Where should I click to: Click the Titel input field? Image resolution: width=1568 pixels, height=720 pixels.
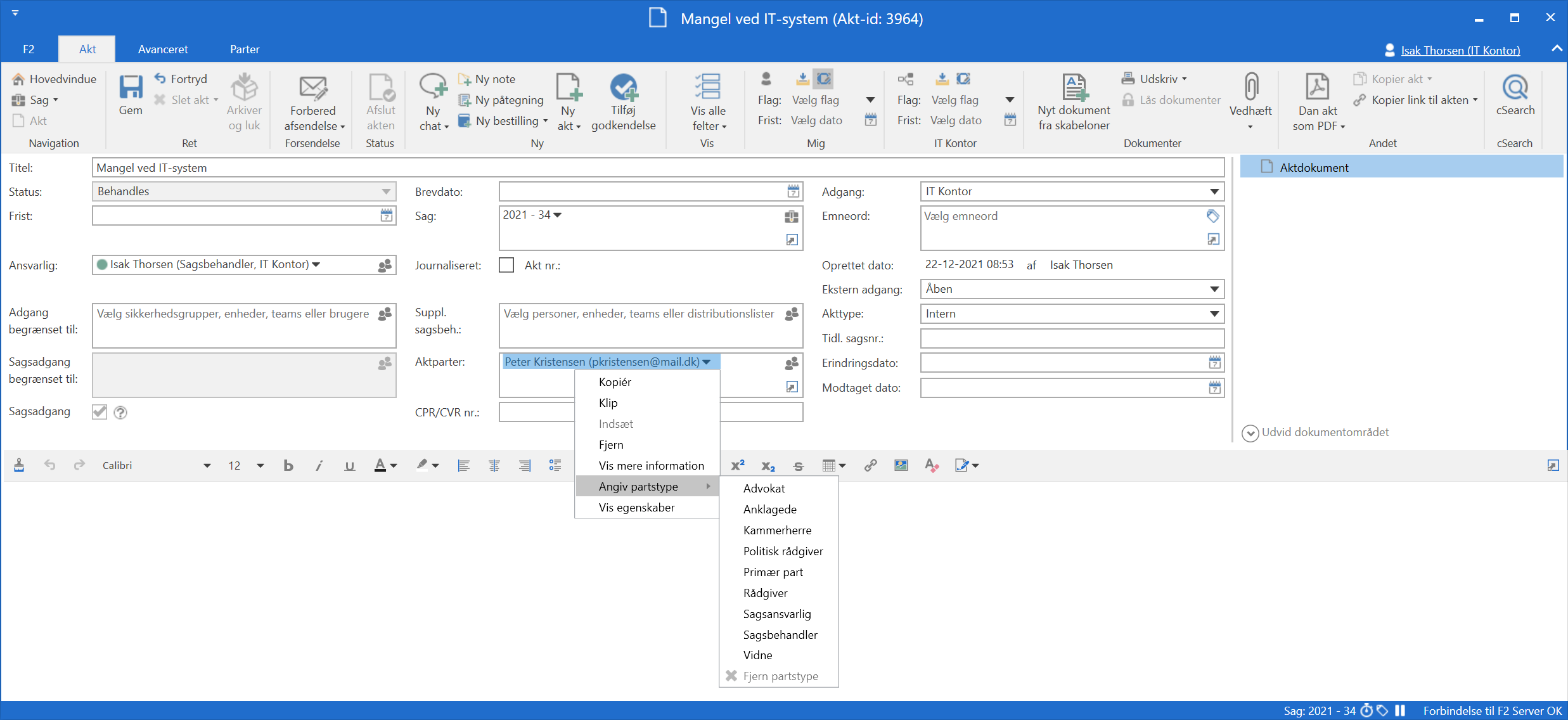pos(658,167)
